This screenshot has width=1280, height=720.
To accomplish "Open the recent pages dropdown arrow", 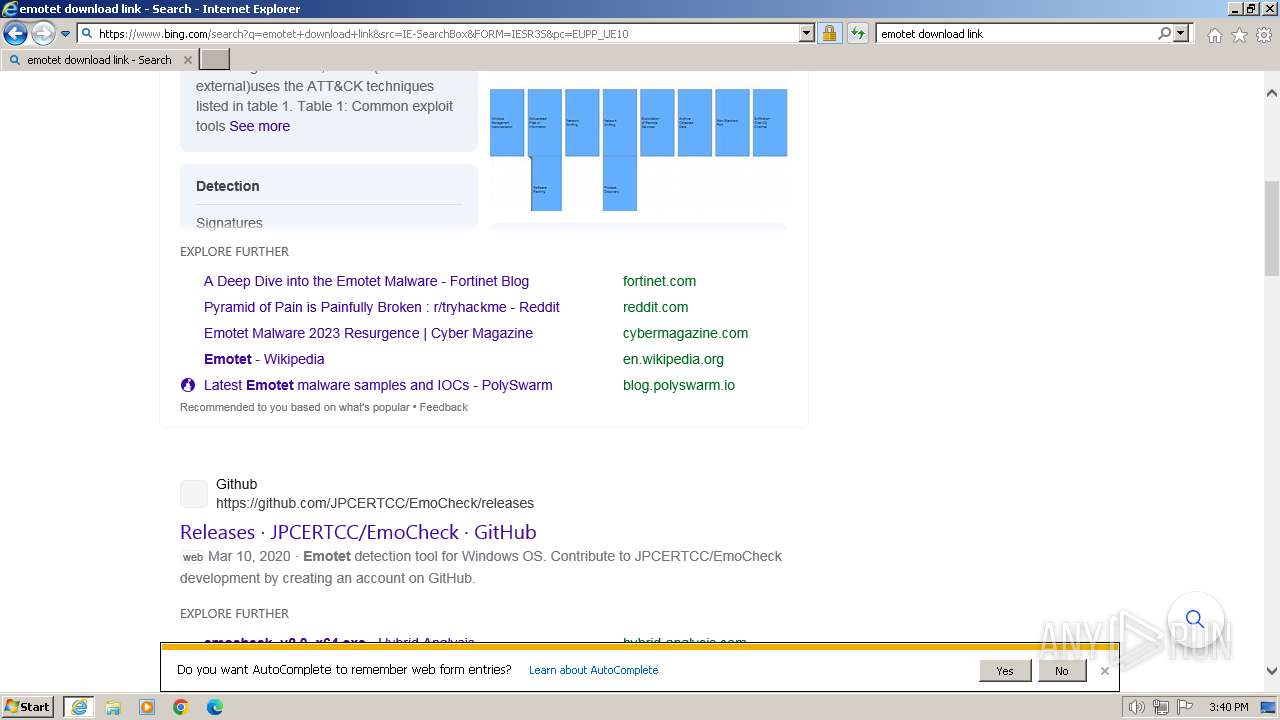I will coord(66,34).
